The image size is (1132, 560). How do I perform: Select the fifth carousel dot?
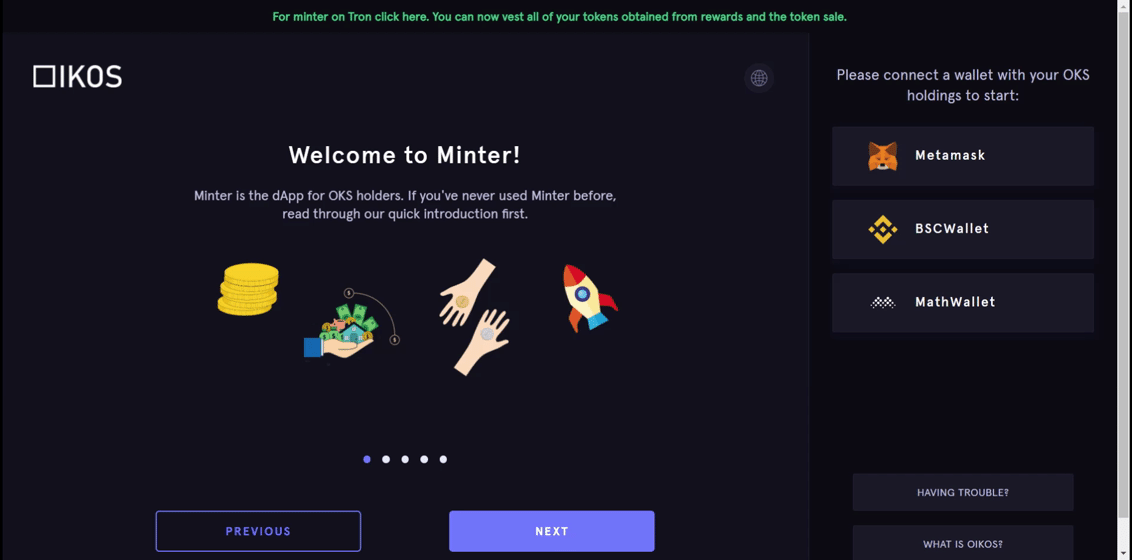[443, 459]
